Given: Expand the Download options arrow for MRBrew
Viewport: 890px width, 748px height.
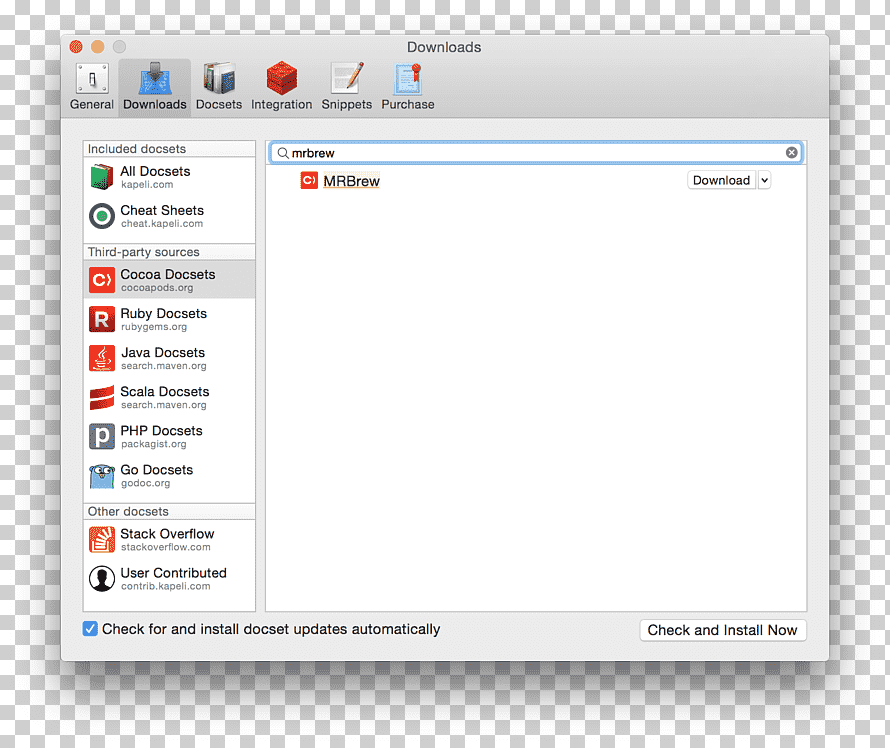Looking at the screenshot, I should tap(765, 180).
